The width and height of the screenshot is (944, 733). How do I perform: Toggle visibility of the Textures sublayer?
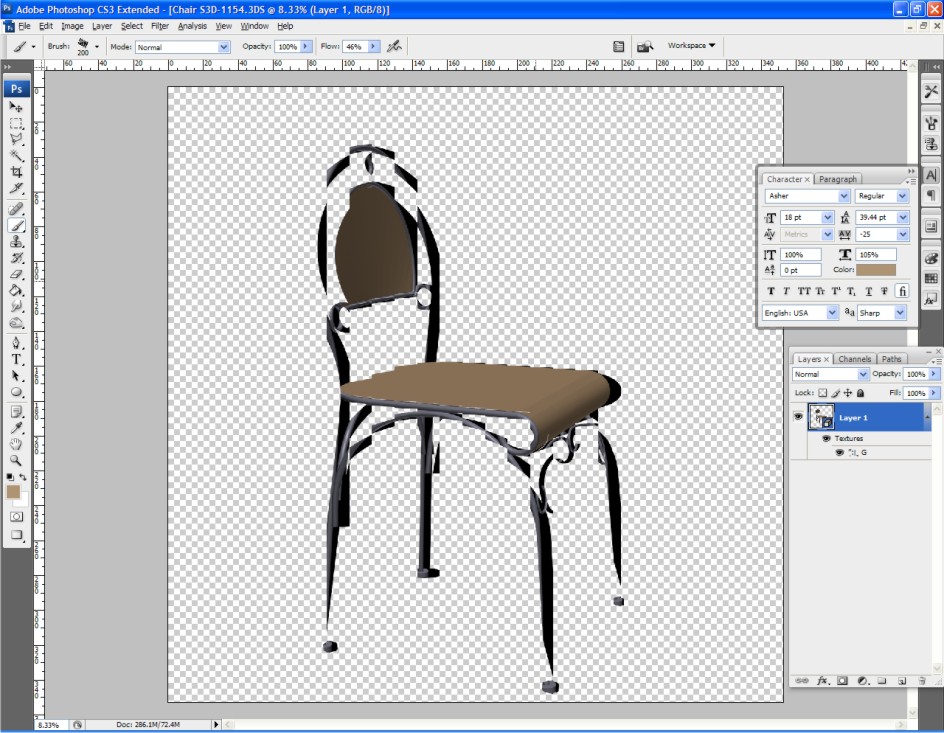pos(826,439)
